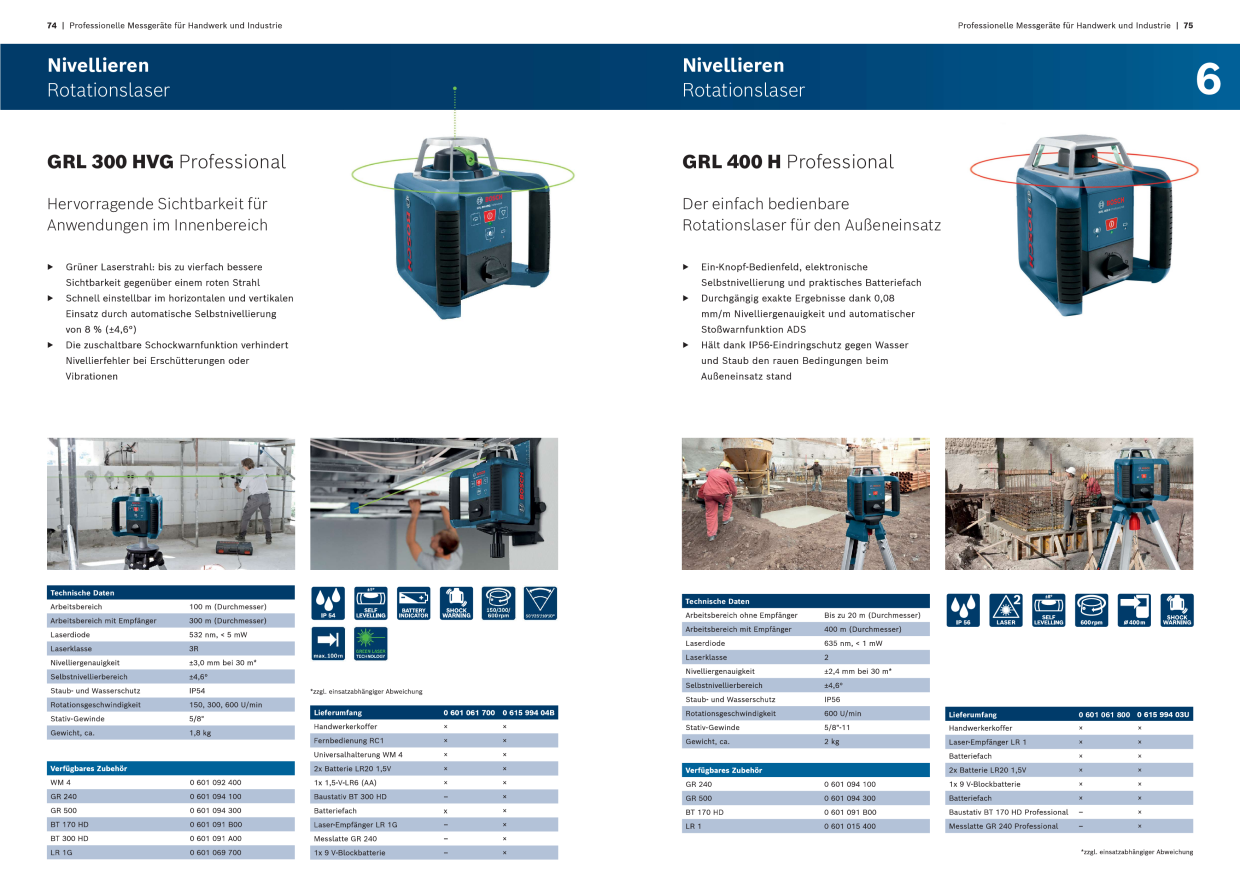Click the Universalhalterung WM 4 row

pyautogui.click(x=434, y=754)
